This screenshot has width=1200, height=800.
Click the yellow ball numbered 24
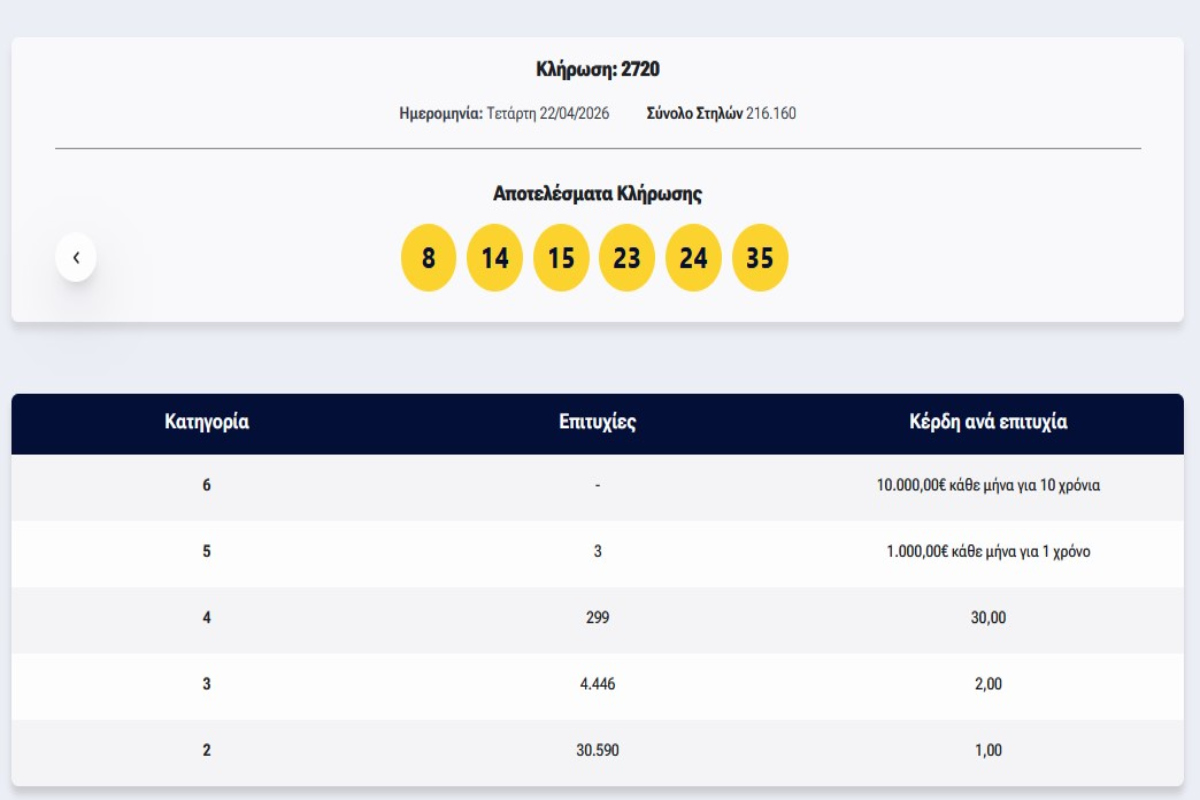click(x=693, y=258)
